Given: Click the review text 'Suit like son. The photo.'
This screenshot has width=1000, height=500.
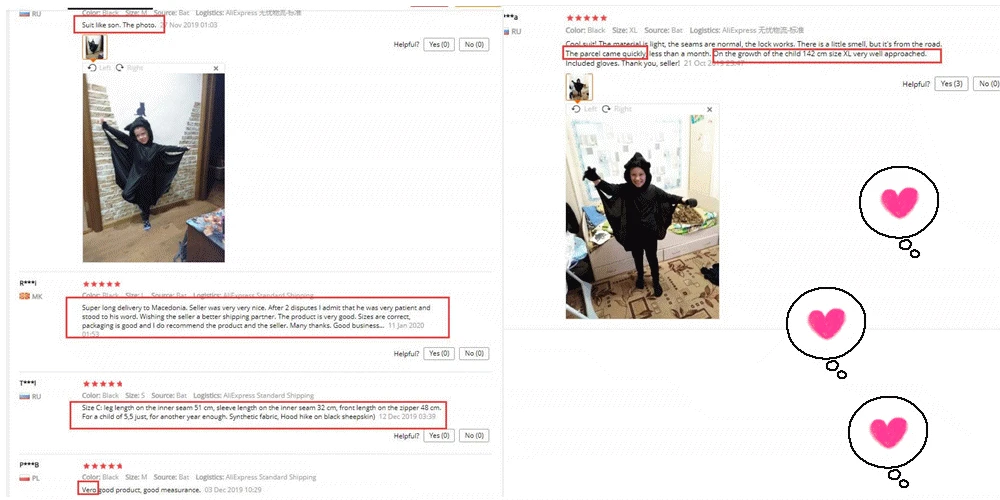Looking at the screenshot, I should [119, 25].
